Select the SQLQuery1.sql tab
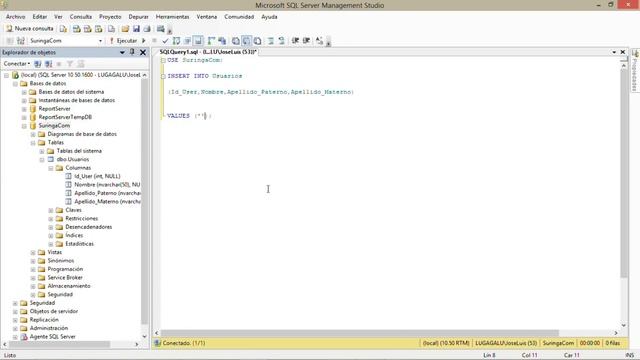 (x=208, y=52)
